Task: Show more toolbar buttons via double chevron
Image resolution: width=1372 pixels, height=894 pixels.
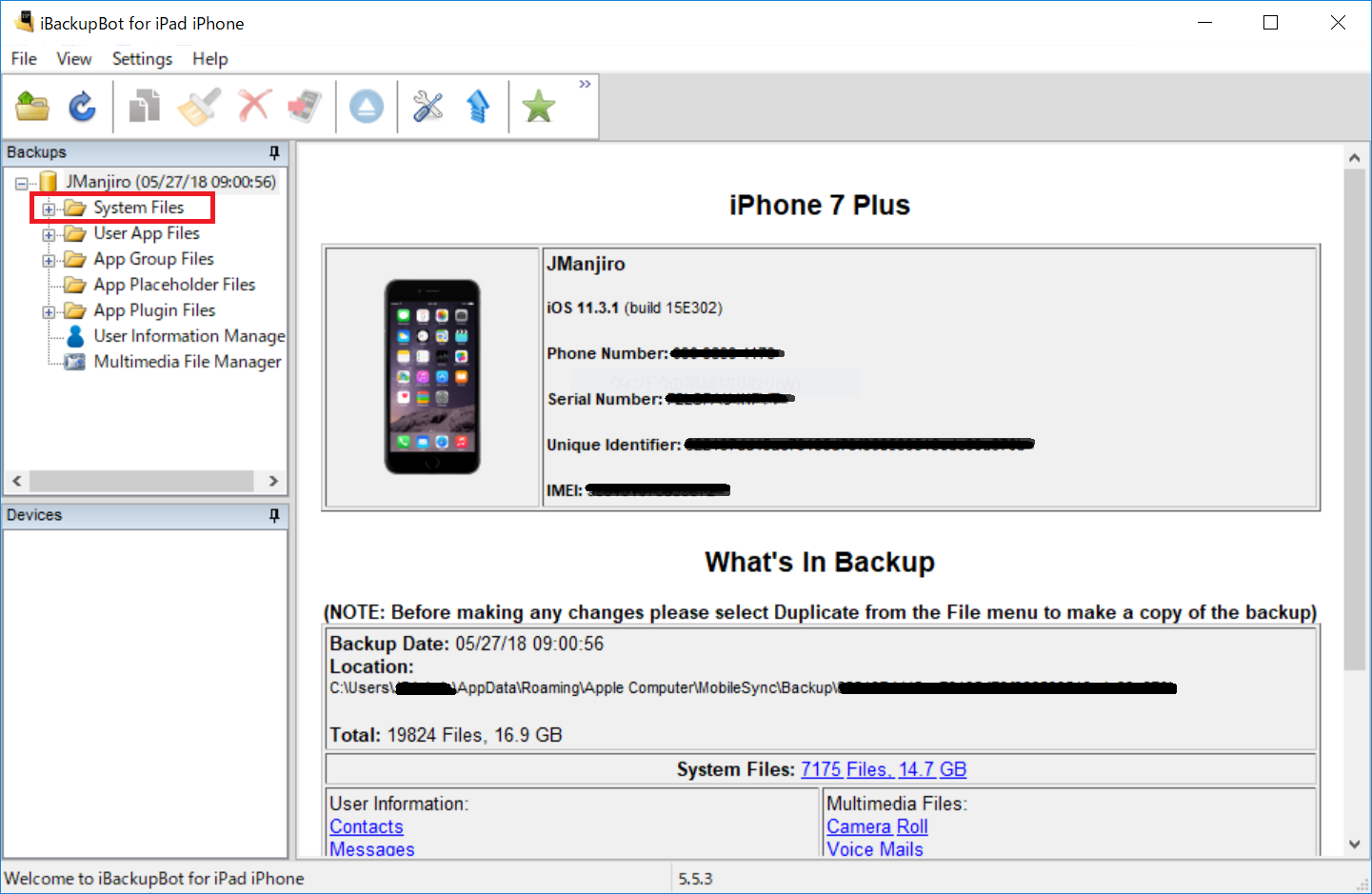Action: (585, 85)
